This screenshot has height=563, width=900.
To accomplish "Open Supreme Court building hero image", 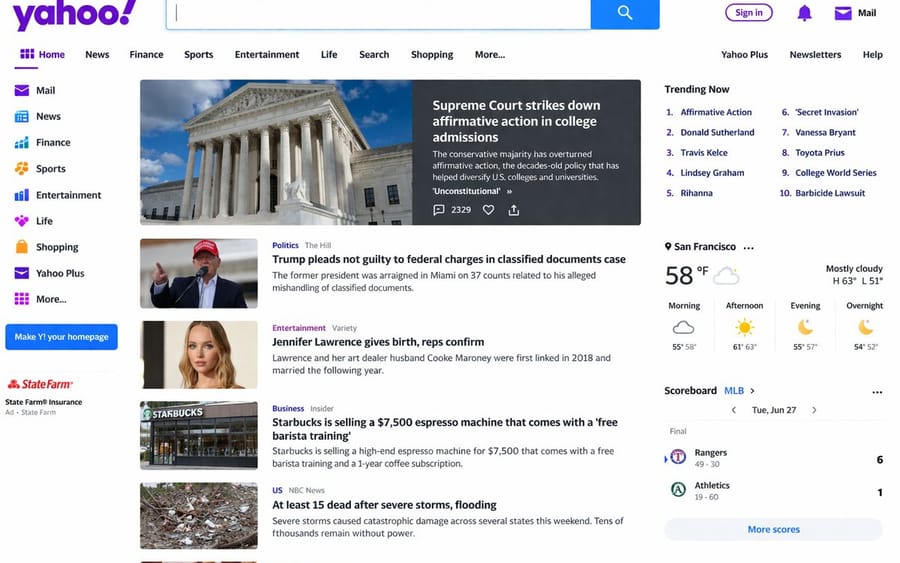I will tap(276, 152).
